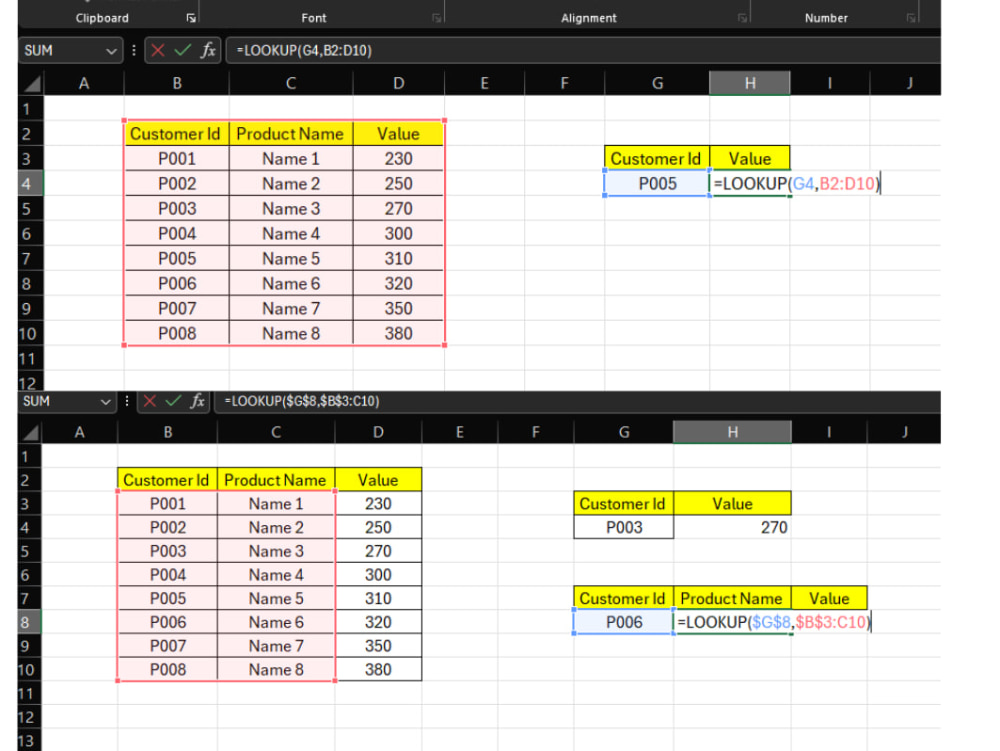Image resolution: width=1000 pixels, height=751 pixels.
Task: Click 'Product Name' header in lower data table
Action: point(276,480)
